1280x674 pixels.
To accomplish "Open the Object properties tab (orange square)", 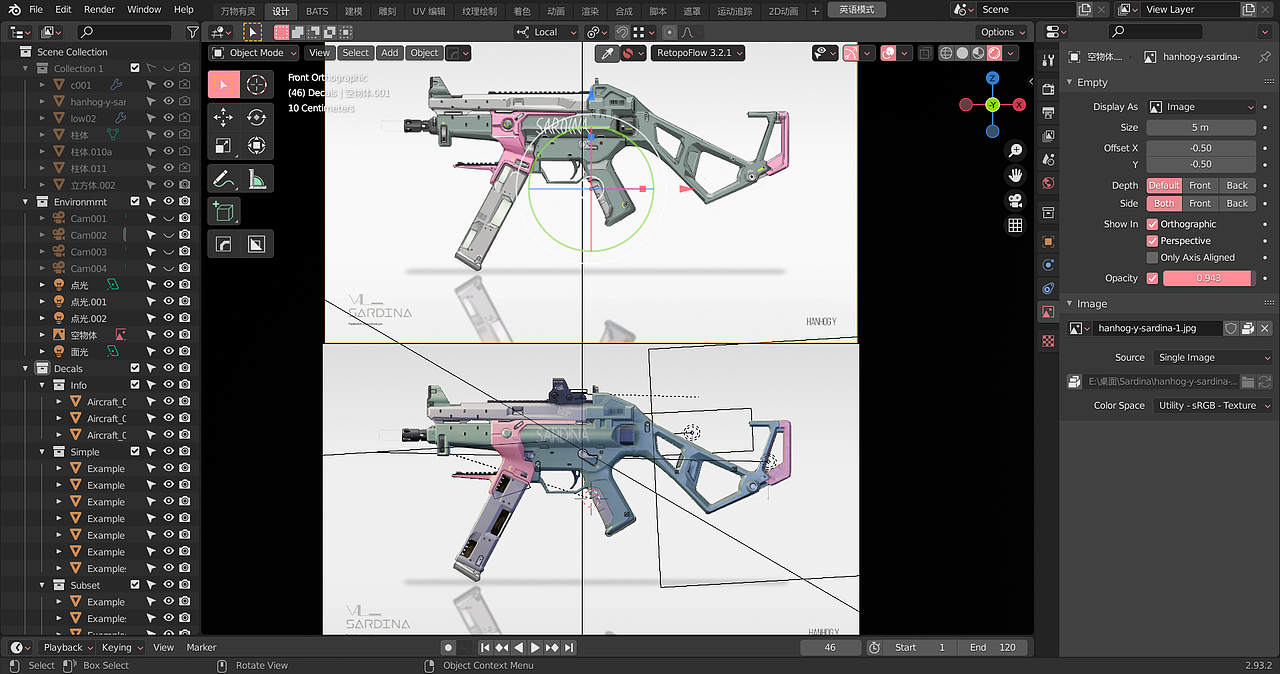I will click(x=1048, y=241).
